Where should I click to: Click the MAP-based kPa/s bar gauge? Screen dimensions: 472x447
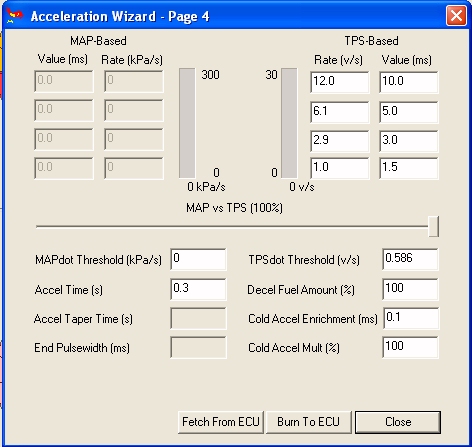tap(187, 123)
